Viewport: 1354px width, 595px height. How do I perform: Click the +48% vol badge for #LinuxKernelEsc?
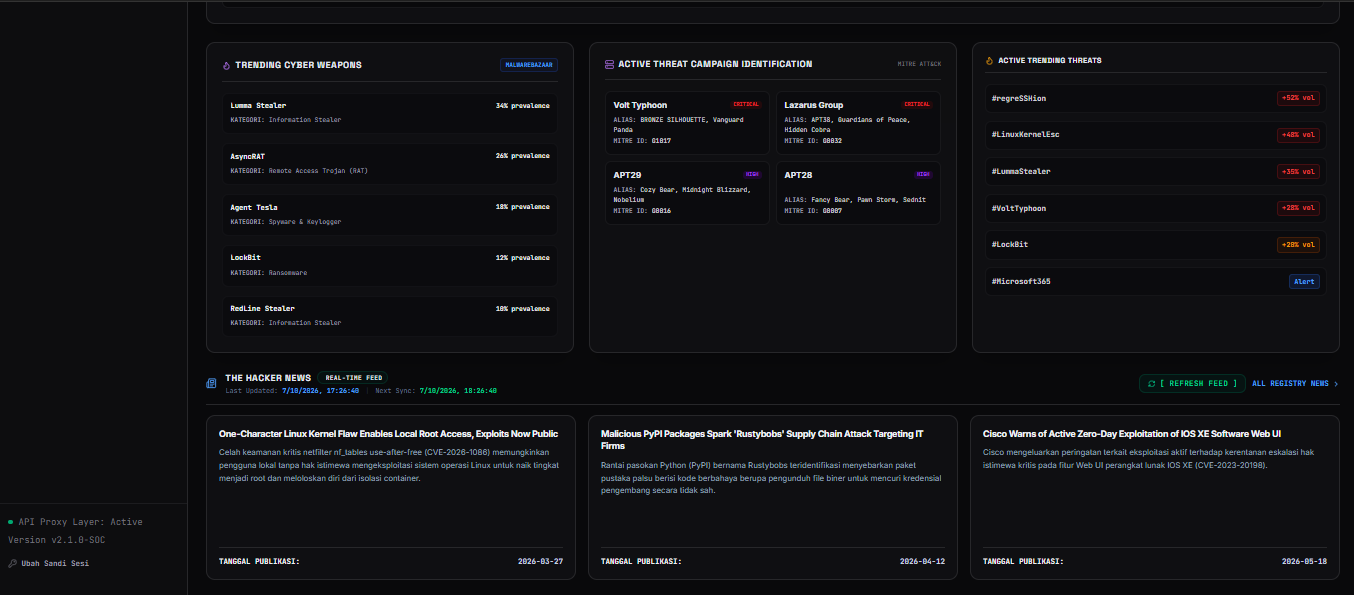coord(1298,135)
